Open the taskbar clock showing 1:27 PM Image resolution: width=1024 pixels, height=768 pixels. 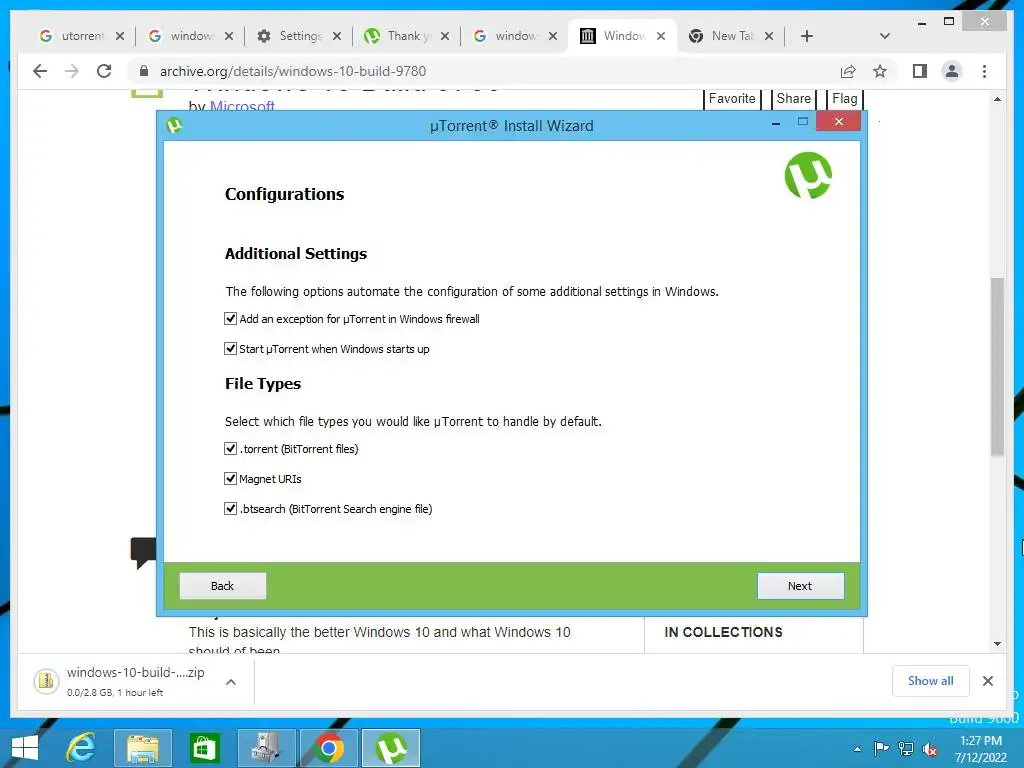coord(980,749)
